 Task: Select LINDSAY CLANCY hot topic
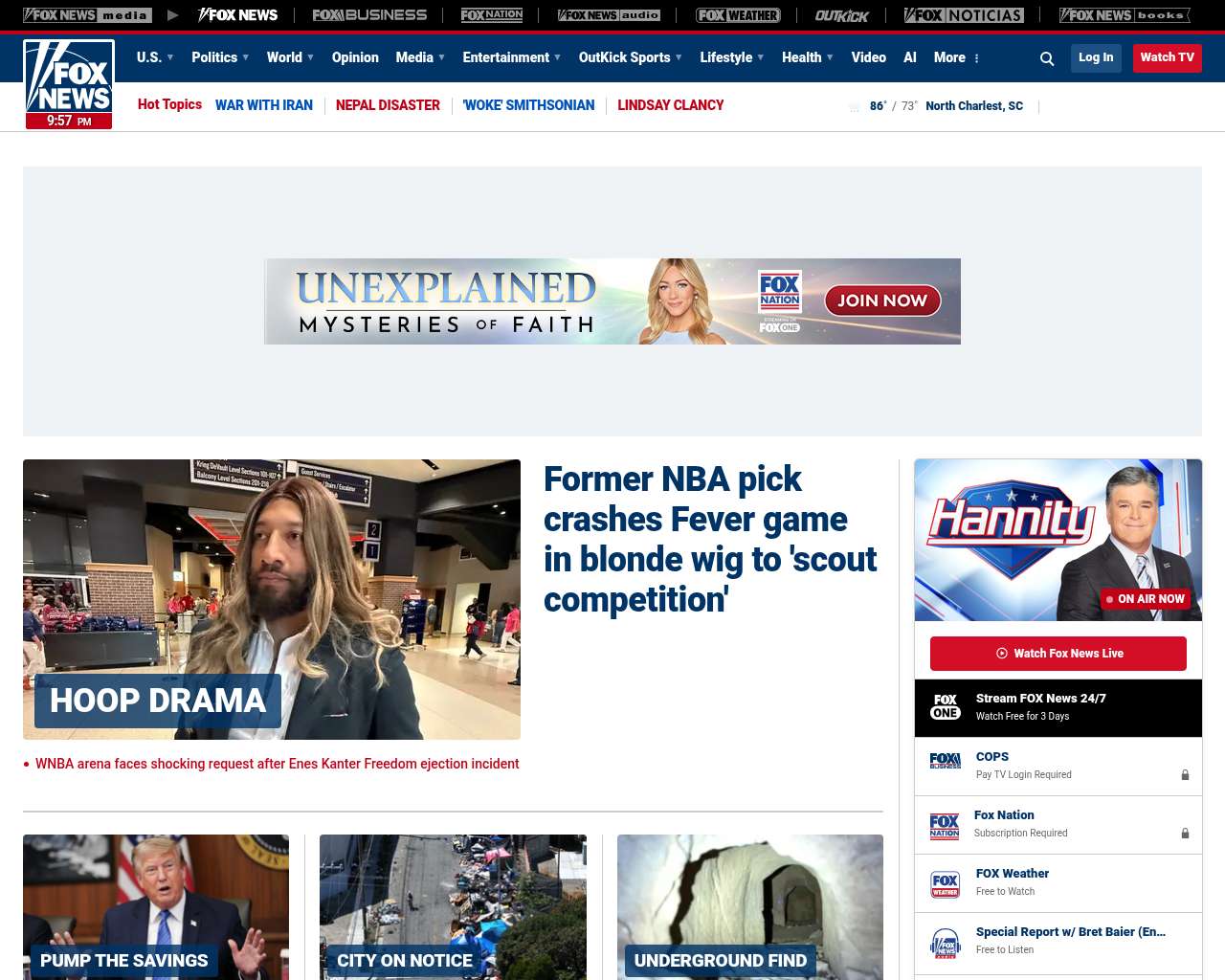(670, 105)
